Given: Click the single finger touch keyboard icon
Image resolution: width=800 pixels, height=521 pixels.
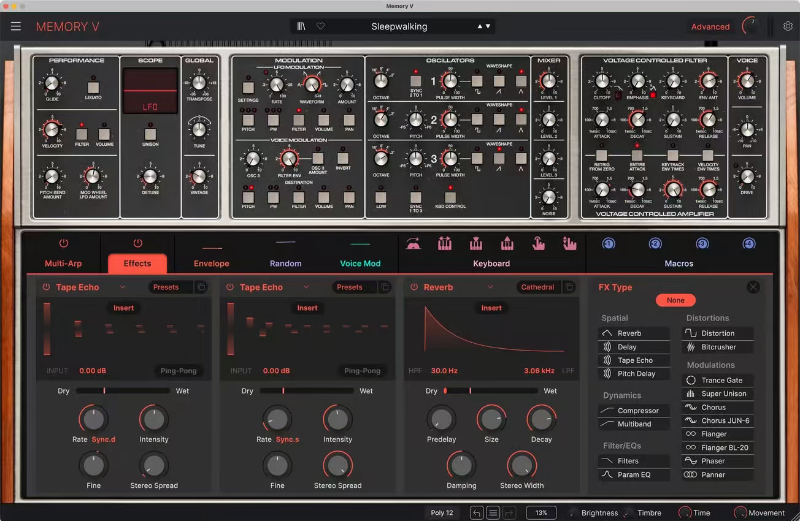Looking at the screenshot, I should coord(538,244).
